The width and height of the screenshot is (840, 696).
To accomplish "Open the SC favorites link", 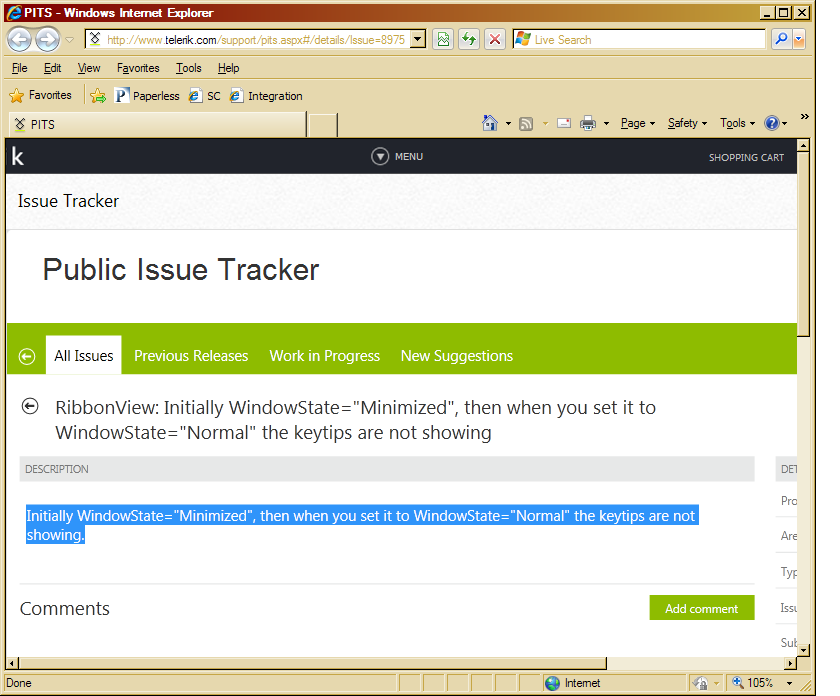I will click(x=204, y=96).
